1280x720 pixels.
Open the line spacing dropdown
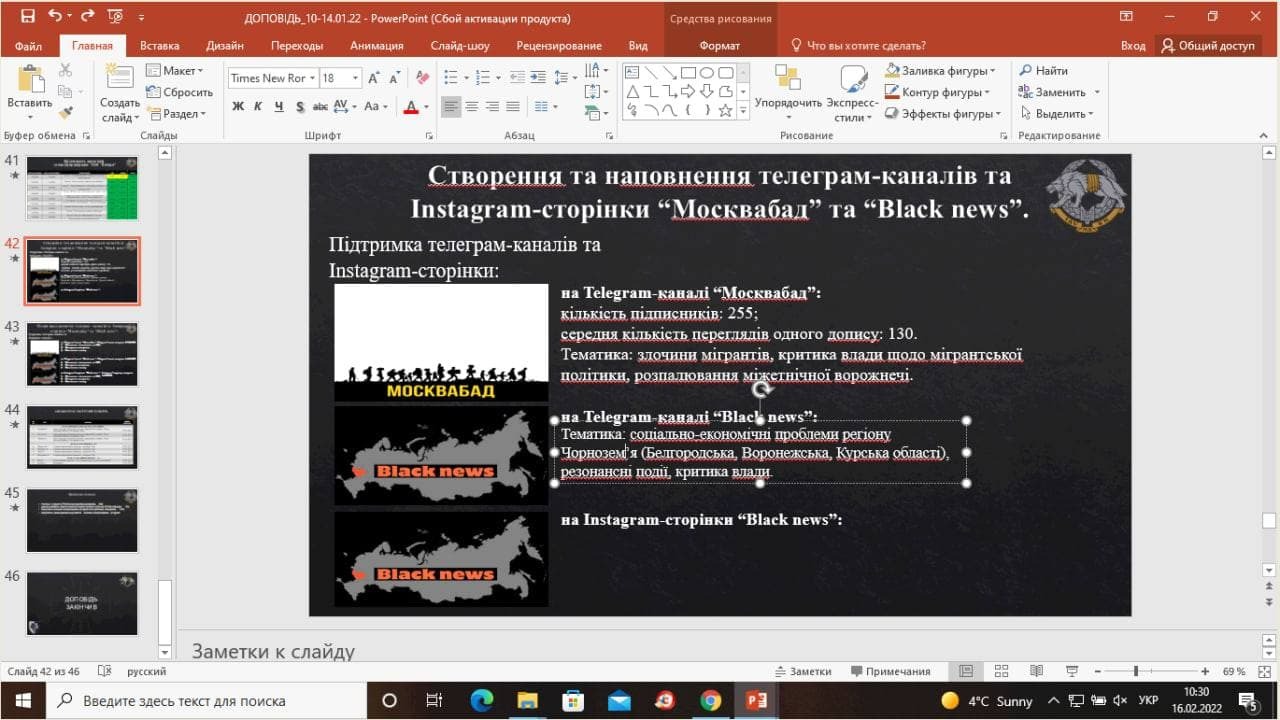[x=567, y=78]
